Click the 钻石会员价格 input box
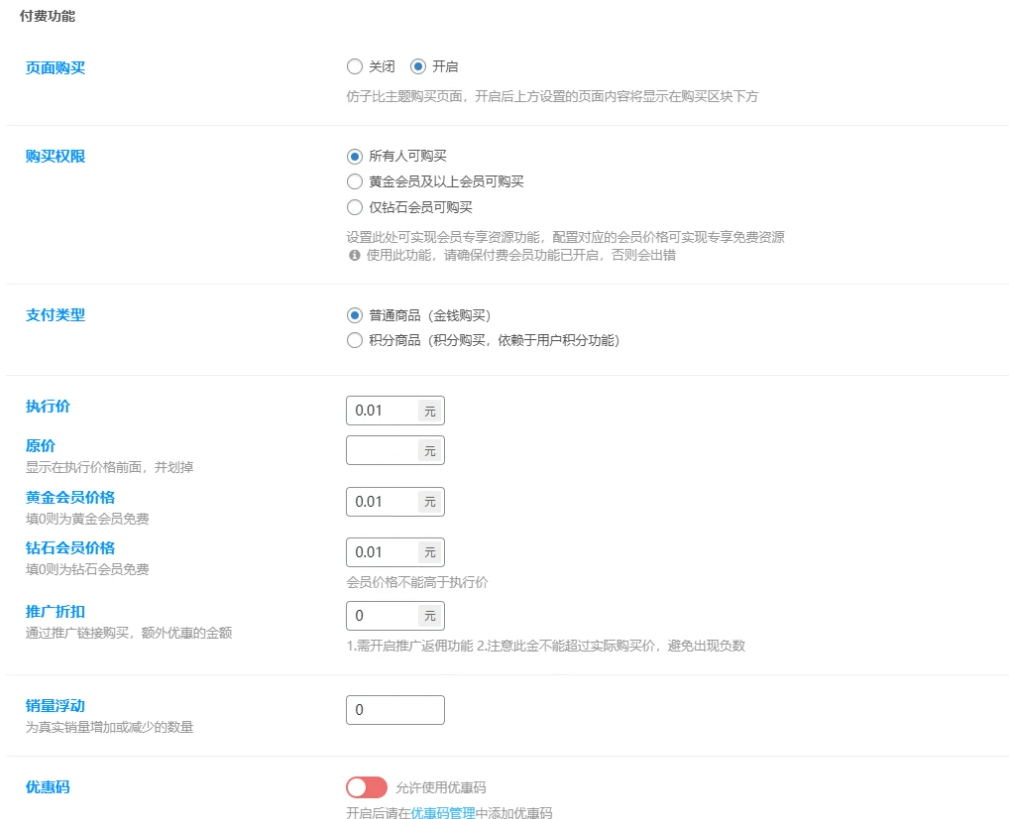 point(381,552)
